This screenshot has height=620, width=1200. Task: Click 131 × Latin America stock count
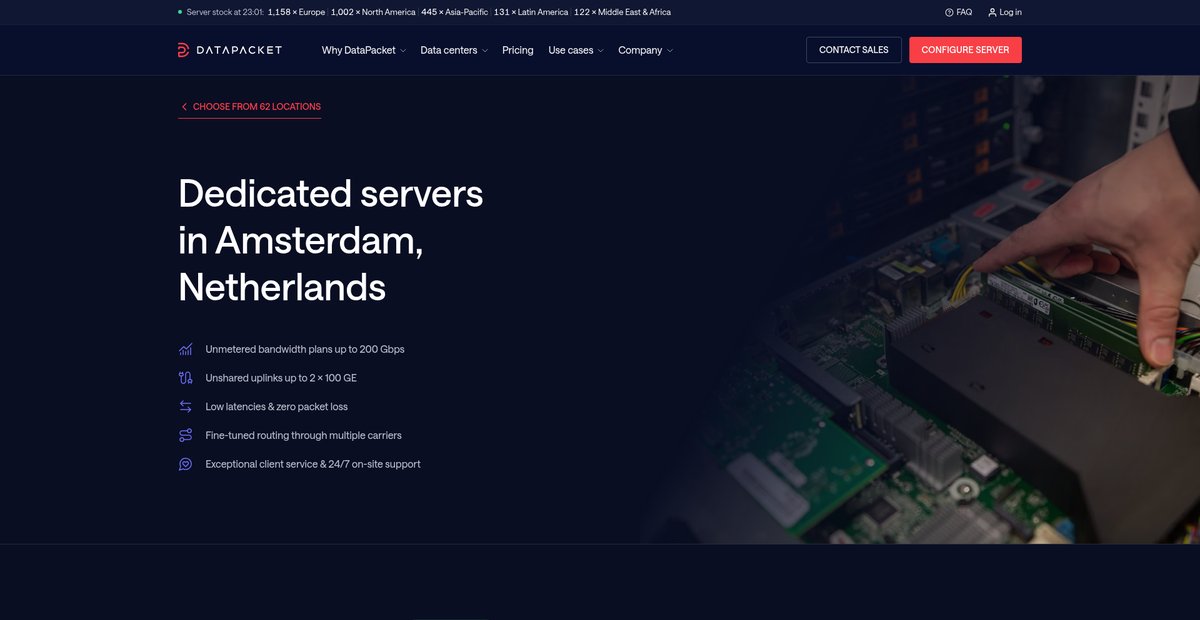click(x=530, y=12)
